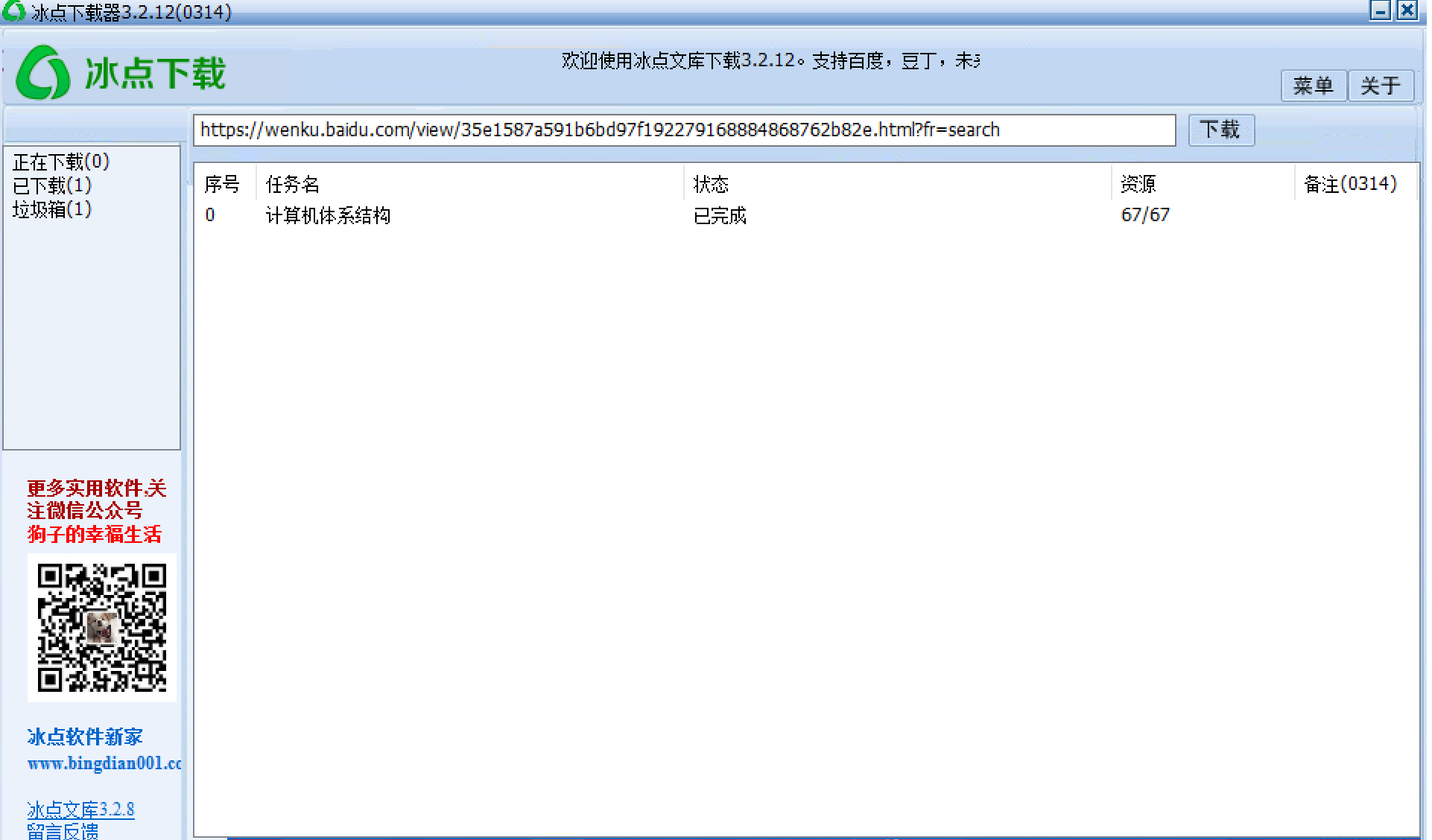This screenshot has width=1432, height=840.
Task: Select 垃圾箱(1) in the sidebar
Action: click(x=52, y=209)
